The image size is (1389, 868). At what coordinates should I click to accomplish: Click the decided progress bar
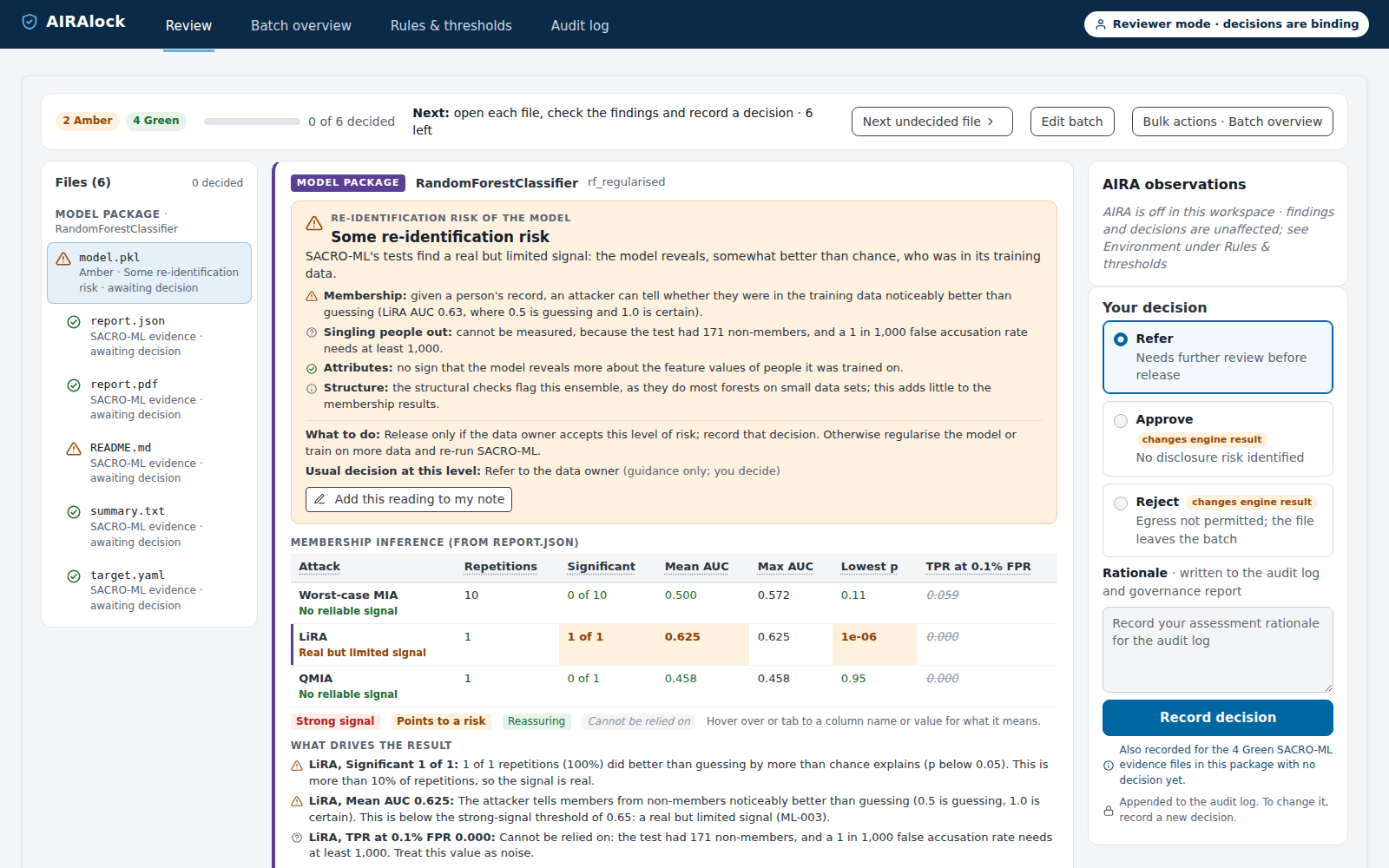point(252,122)
